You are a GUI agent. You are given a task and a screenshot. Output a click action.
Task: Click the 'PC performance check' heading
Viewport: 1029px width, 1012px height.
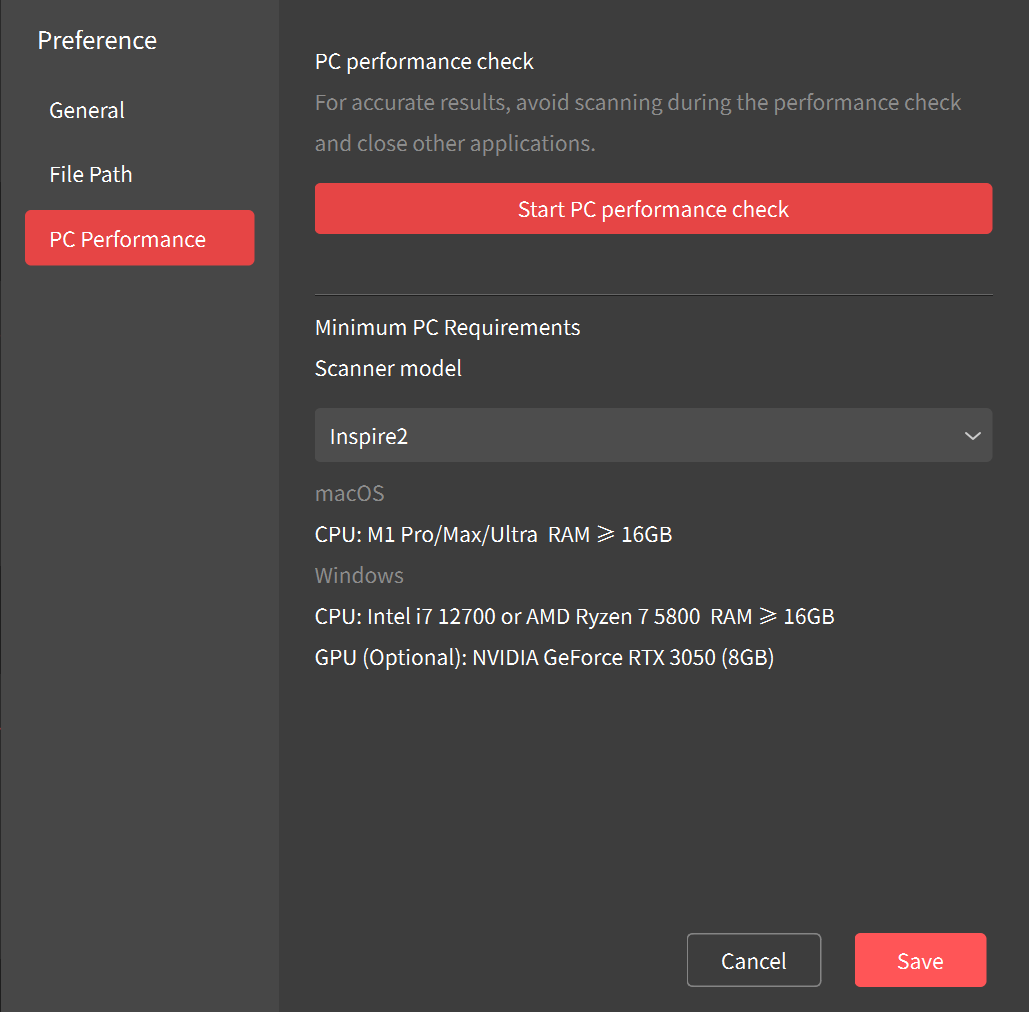click(424, 61)
